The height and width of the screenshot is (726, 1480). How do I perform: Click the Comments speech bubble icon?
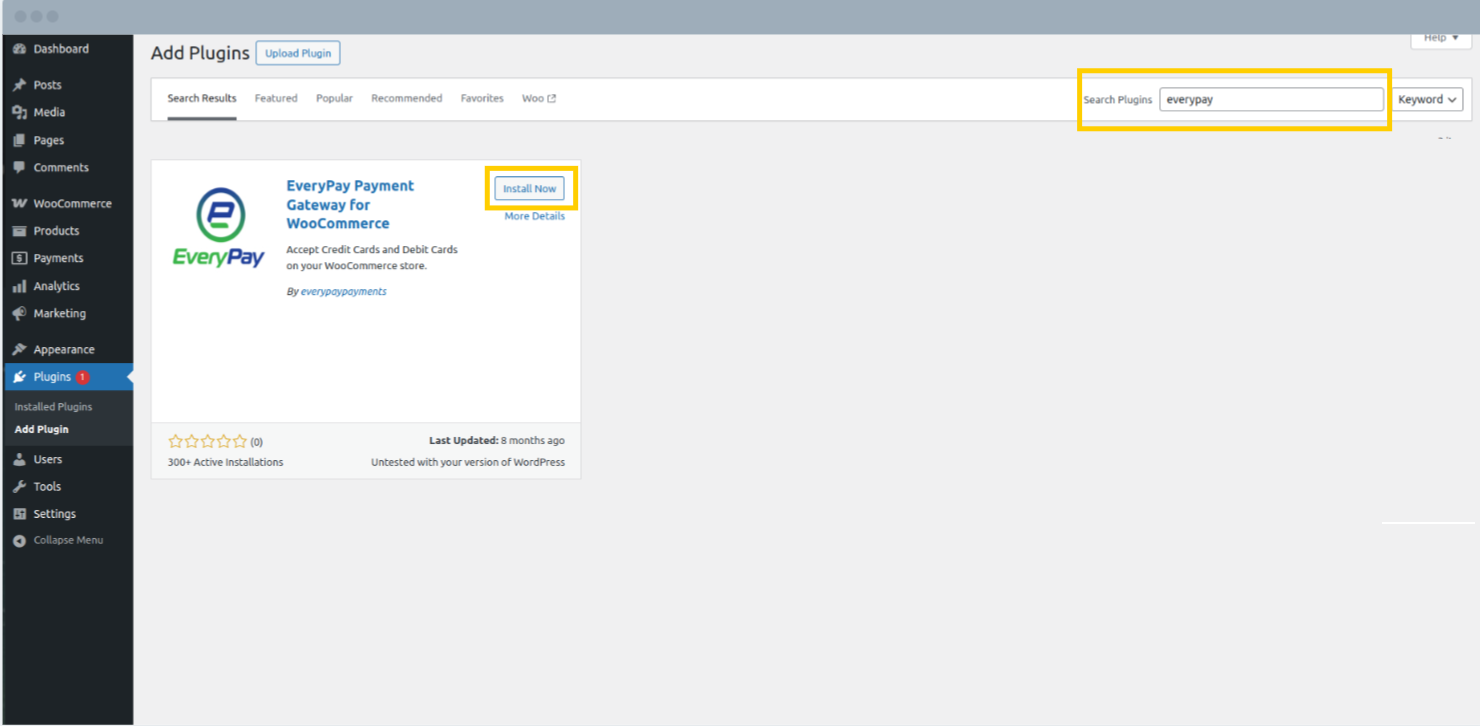pyautogui.click(x=19, y=168)
